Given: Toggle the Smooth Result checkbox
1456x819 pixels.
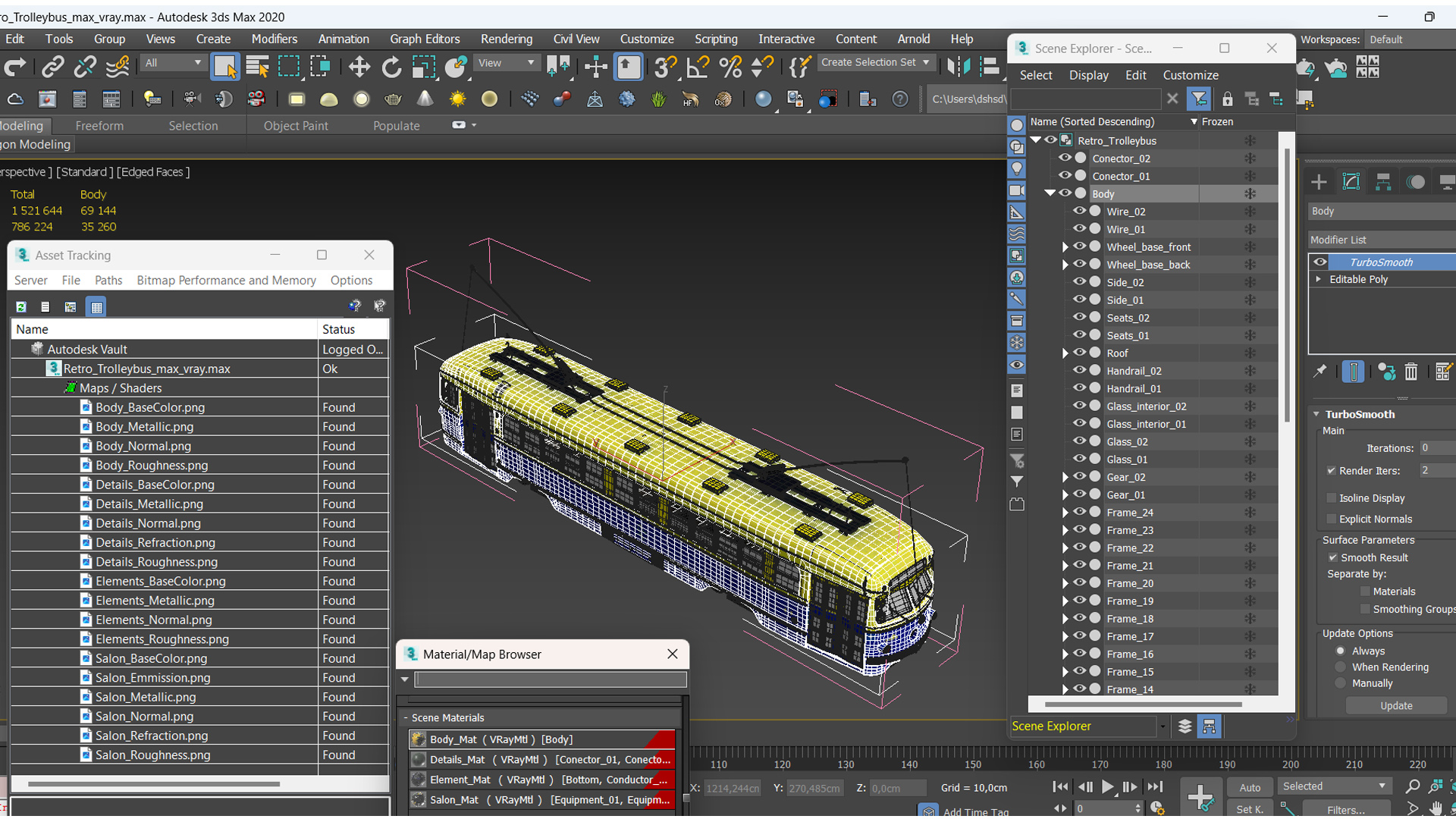Looking at the screenshot, I should pyautogui.click(x=1332, y=557).
